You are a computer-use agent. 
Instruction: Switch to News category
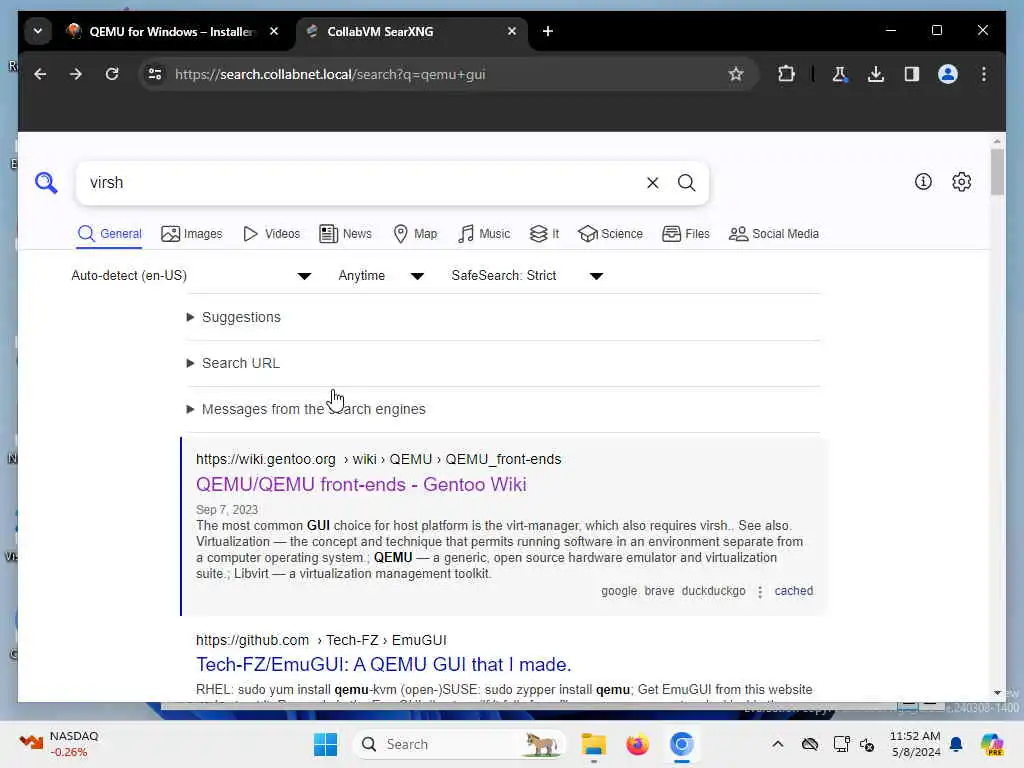tap(345, 234)
